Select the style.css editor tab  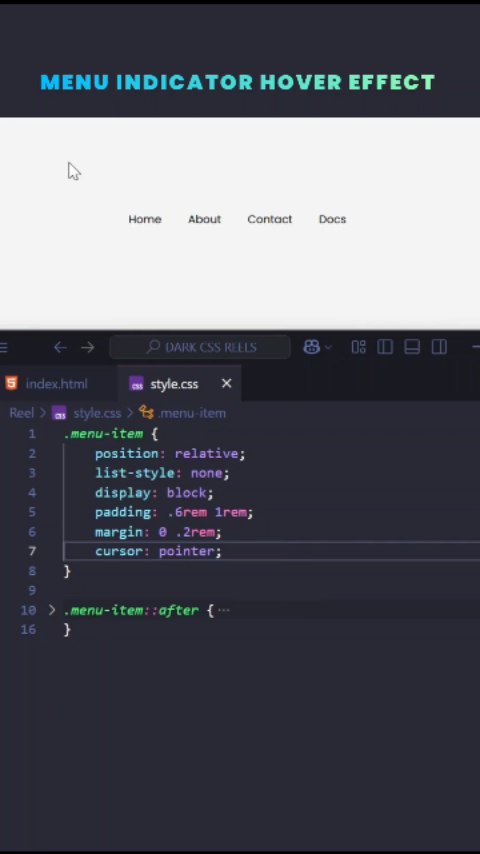tap(174, 384)
